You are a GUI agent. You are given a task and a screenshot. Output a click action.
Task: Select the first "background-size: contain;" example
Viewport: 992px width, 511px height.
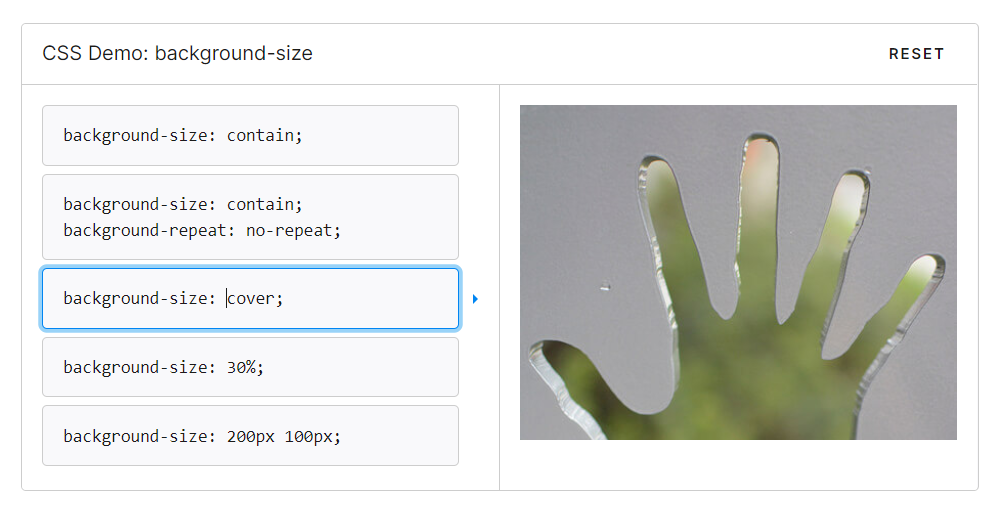(250, 135)
